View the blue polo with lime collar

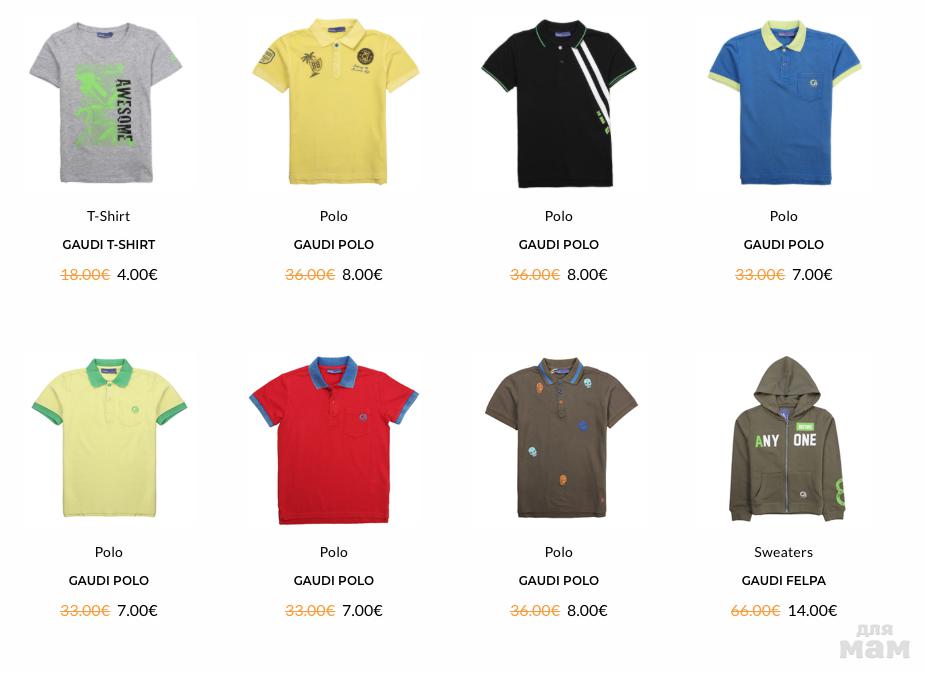tap(784, 103)
